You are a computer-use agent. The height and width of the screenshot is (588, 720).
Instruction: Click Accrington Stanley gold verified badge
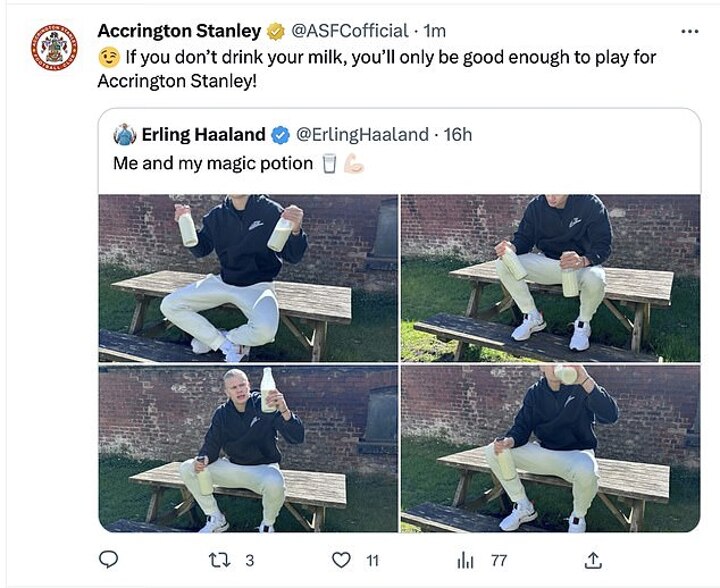(276, 31)
